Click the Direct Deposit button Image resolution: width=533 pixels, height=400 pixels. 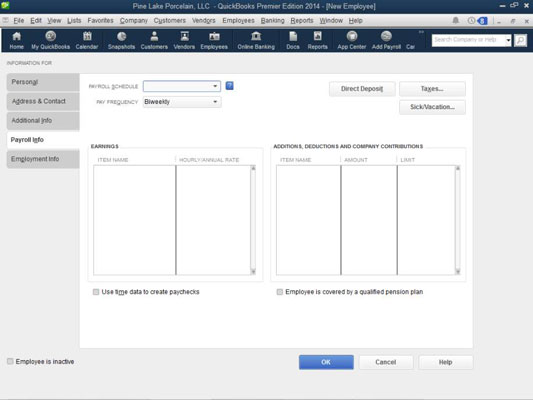[362, 89]
